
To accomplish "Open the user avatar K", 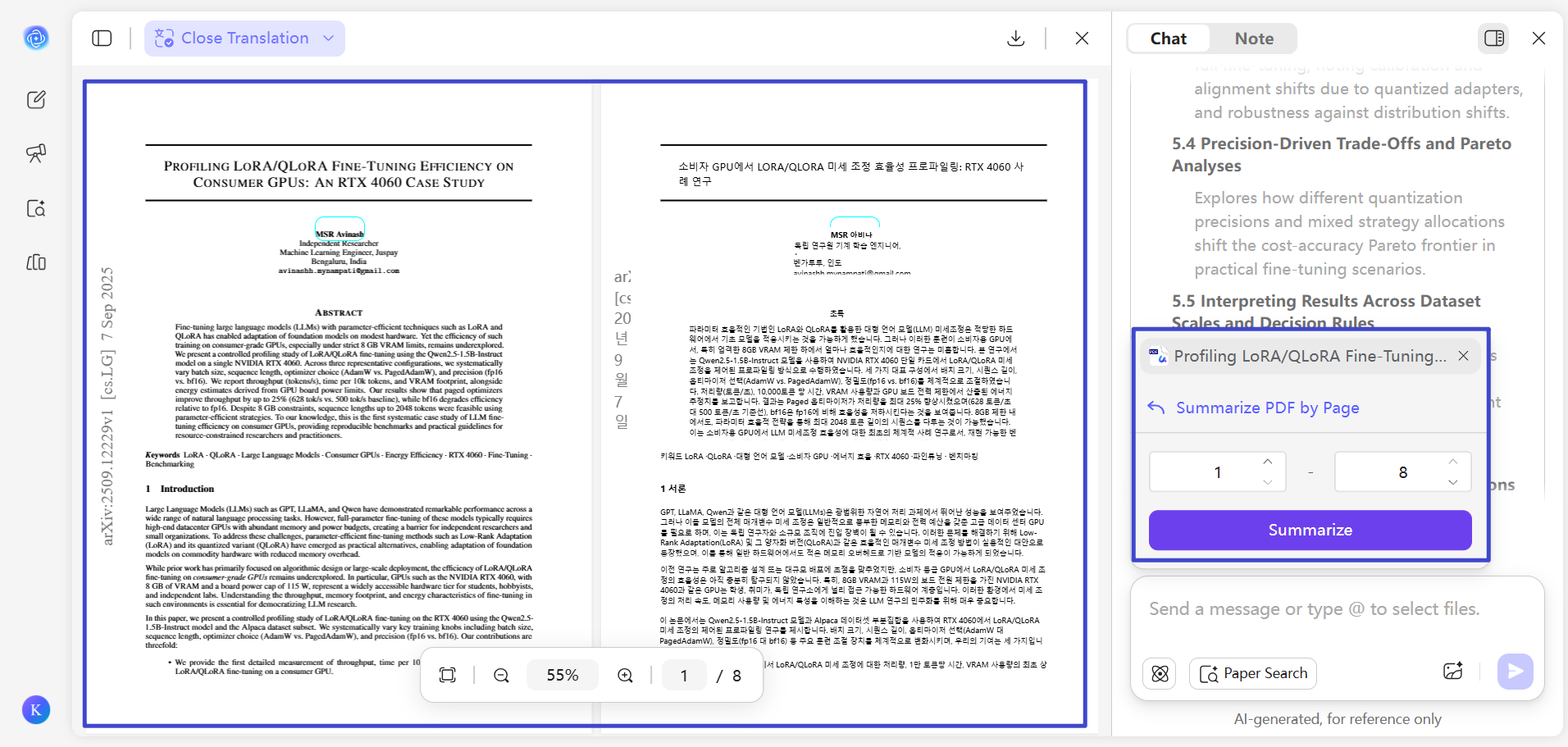I will pyautogui.click(x=36, y=710).
